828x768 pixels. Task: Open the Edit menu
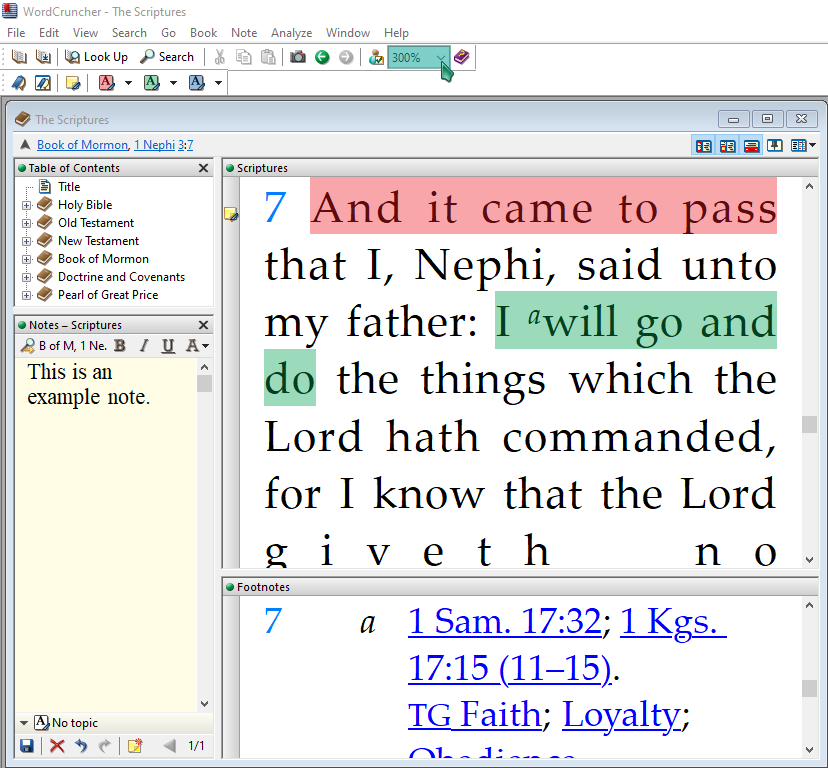(x=49, y=33)
